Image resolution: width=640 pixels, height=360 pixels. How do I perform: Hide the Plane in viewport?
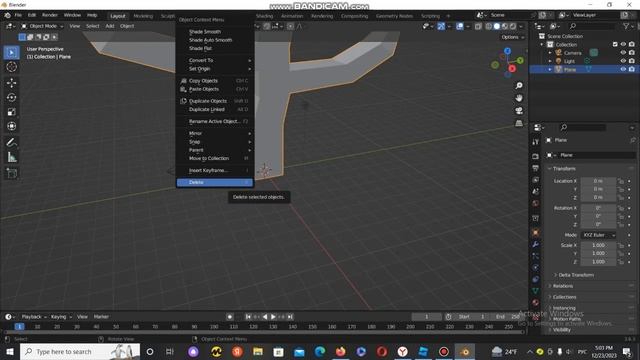623,69
